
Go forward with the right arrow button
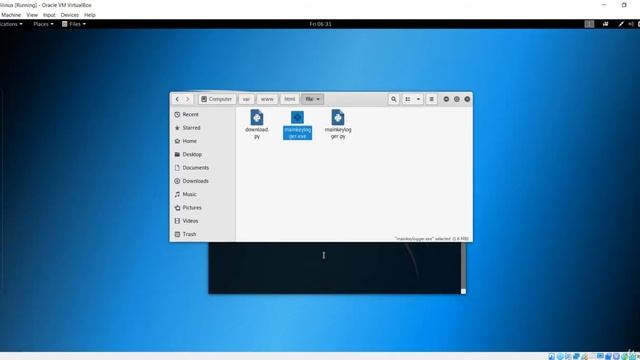[x=188, y=99]
